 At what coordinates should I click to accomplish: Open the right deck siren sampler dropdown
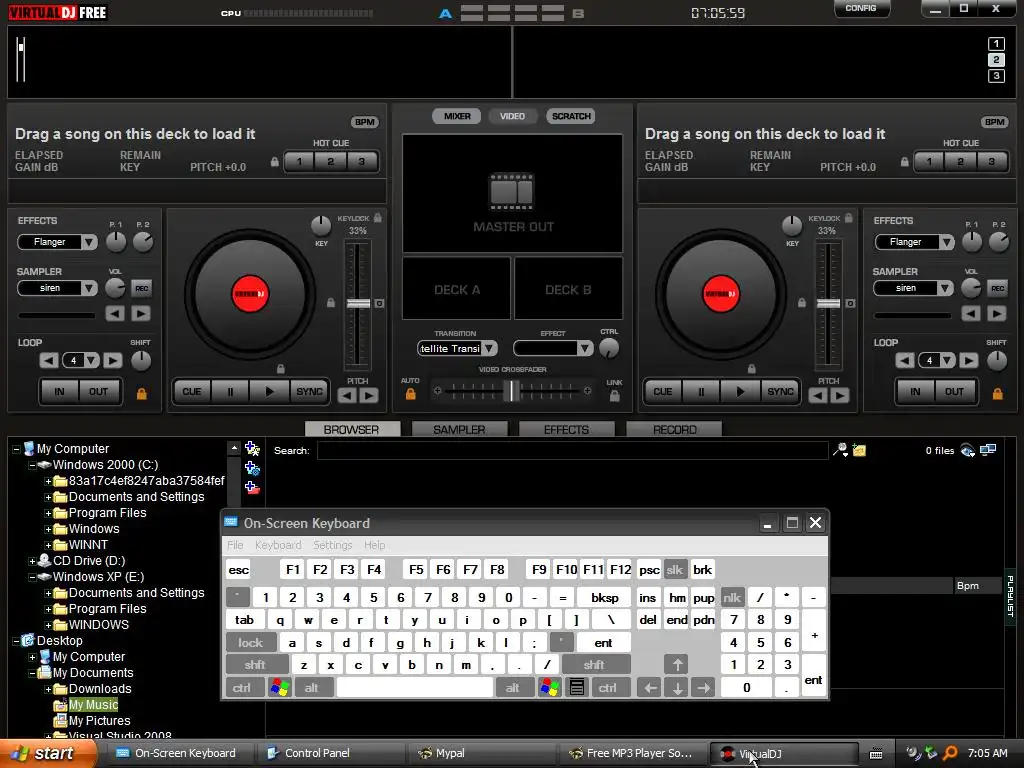pyautogui.click(x=946, y=288)
